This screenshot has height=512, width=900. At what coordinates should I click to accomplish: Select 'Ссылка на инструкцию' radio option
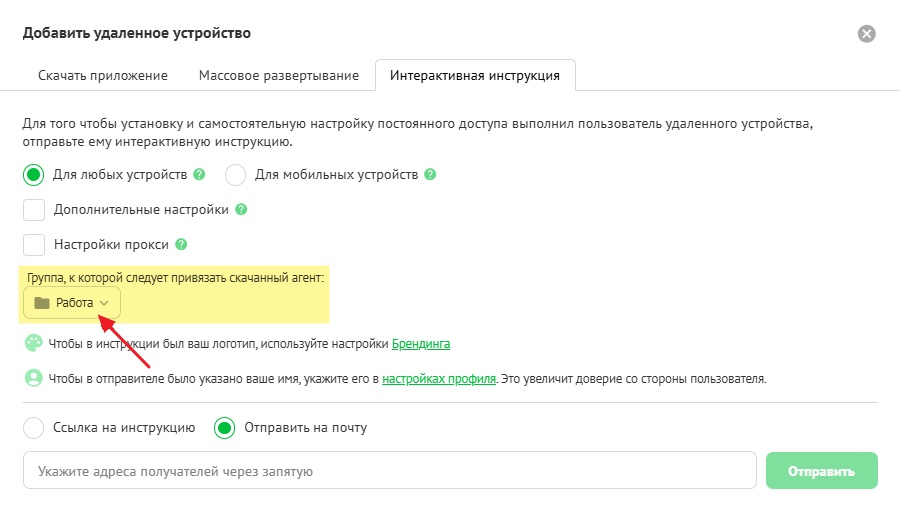(34, 428)
